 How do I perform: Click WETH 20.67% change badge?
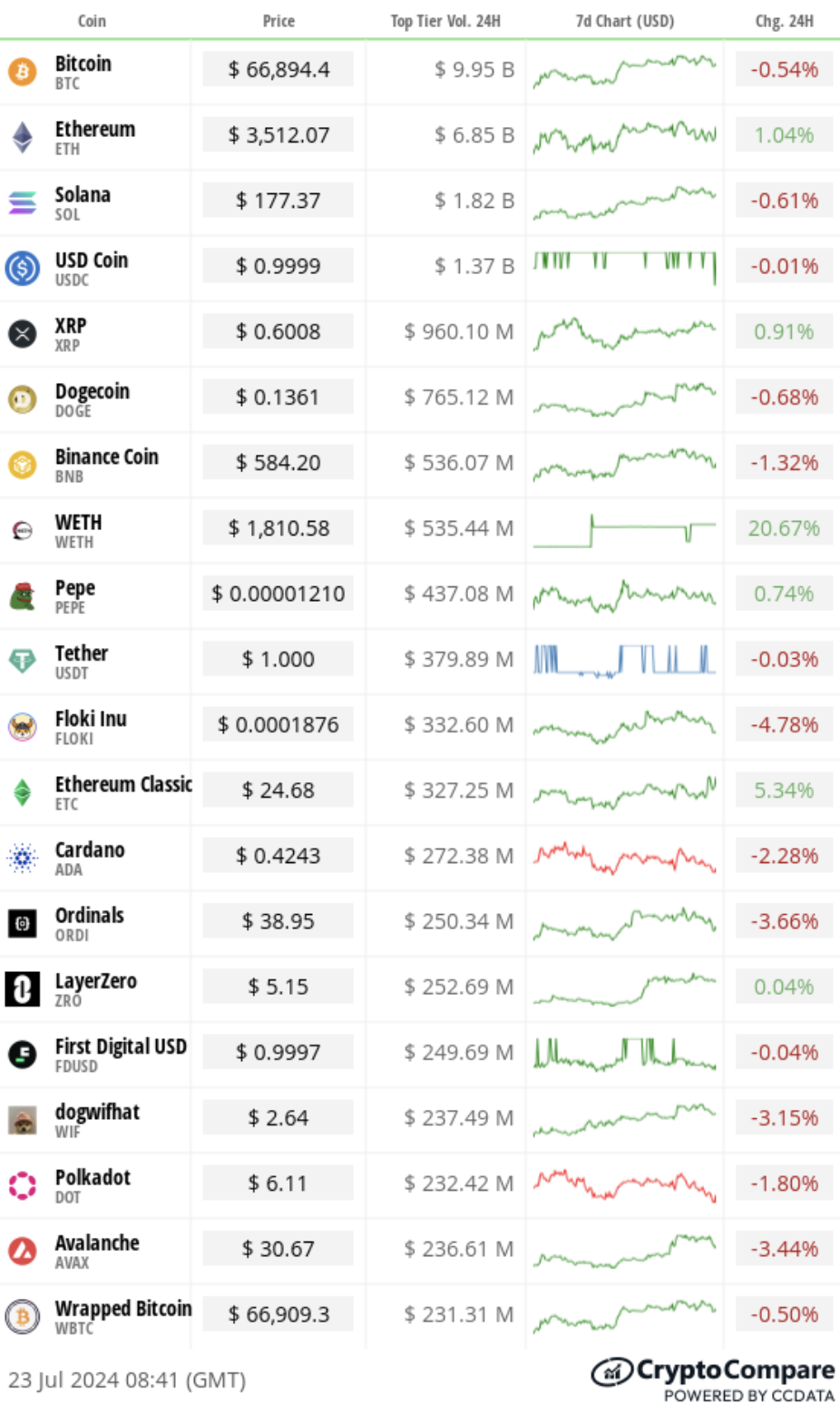(784, 528)
